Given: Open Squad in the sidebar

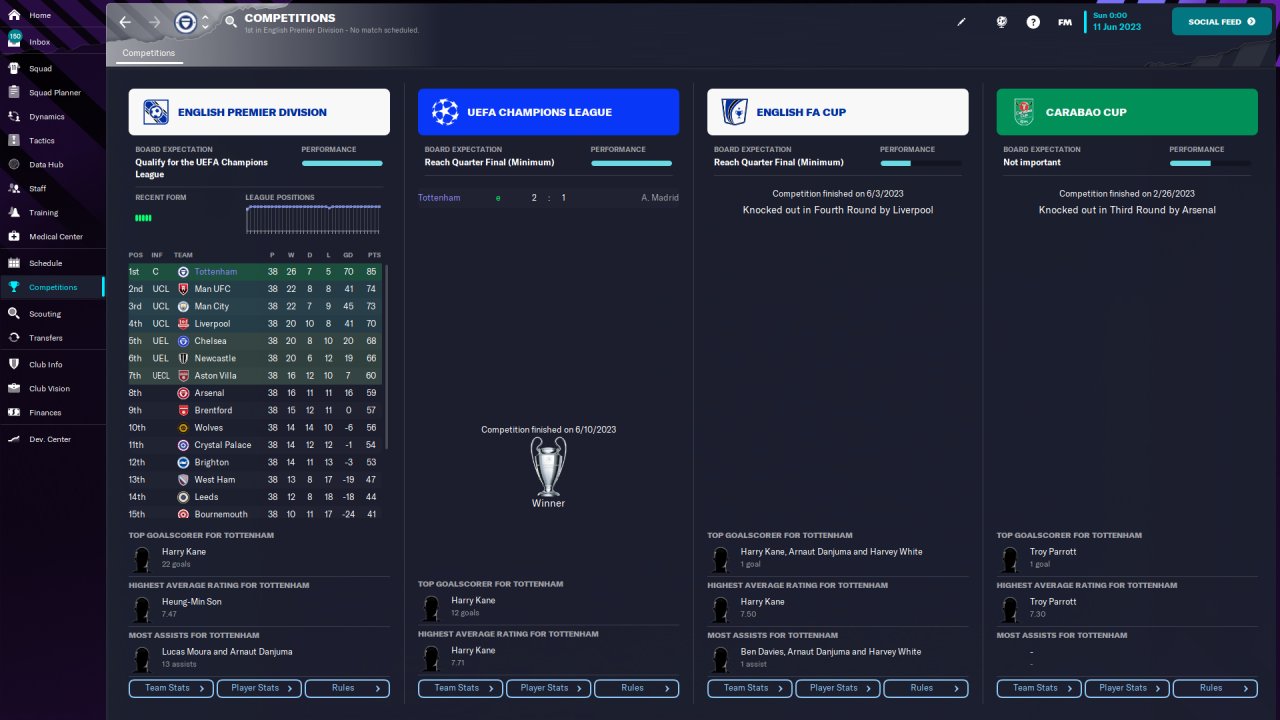Looking at the screenshot, I should [52, 68].
